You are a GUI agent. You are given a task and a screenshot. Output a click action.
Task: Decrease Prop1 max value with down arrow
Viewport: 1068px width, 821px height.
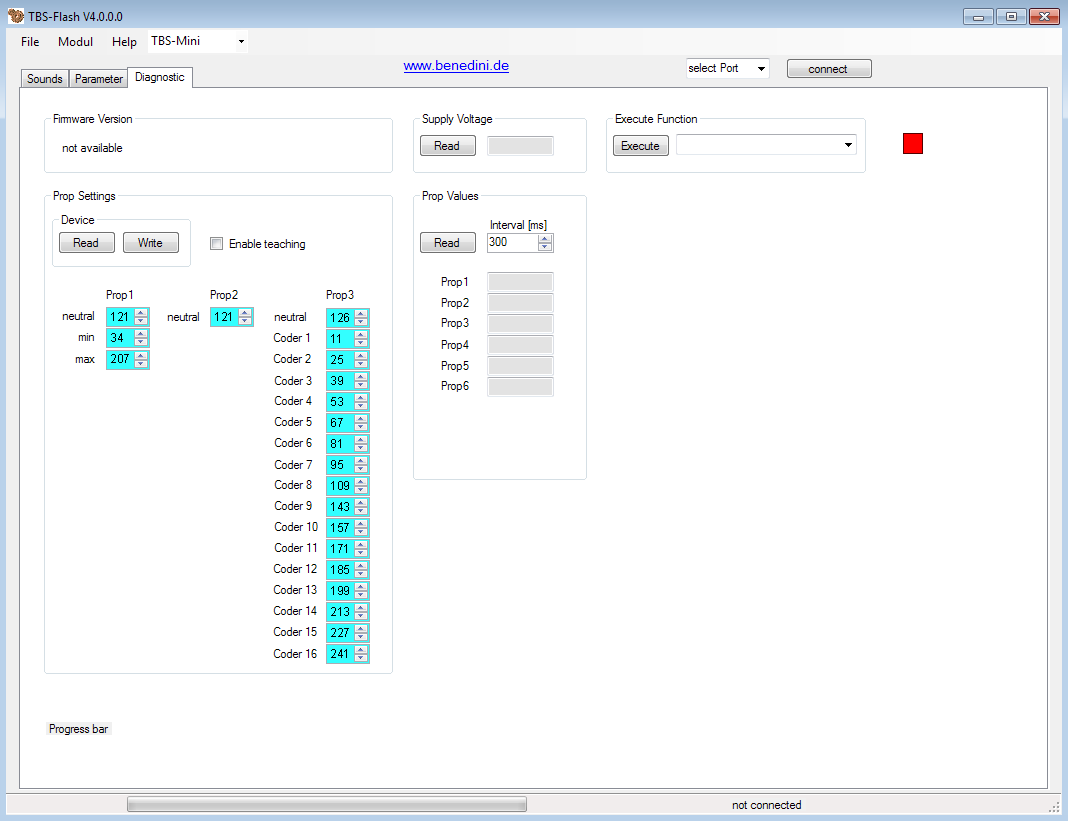pos(141,364)
